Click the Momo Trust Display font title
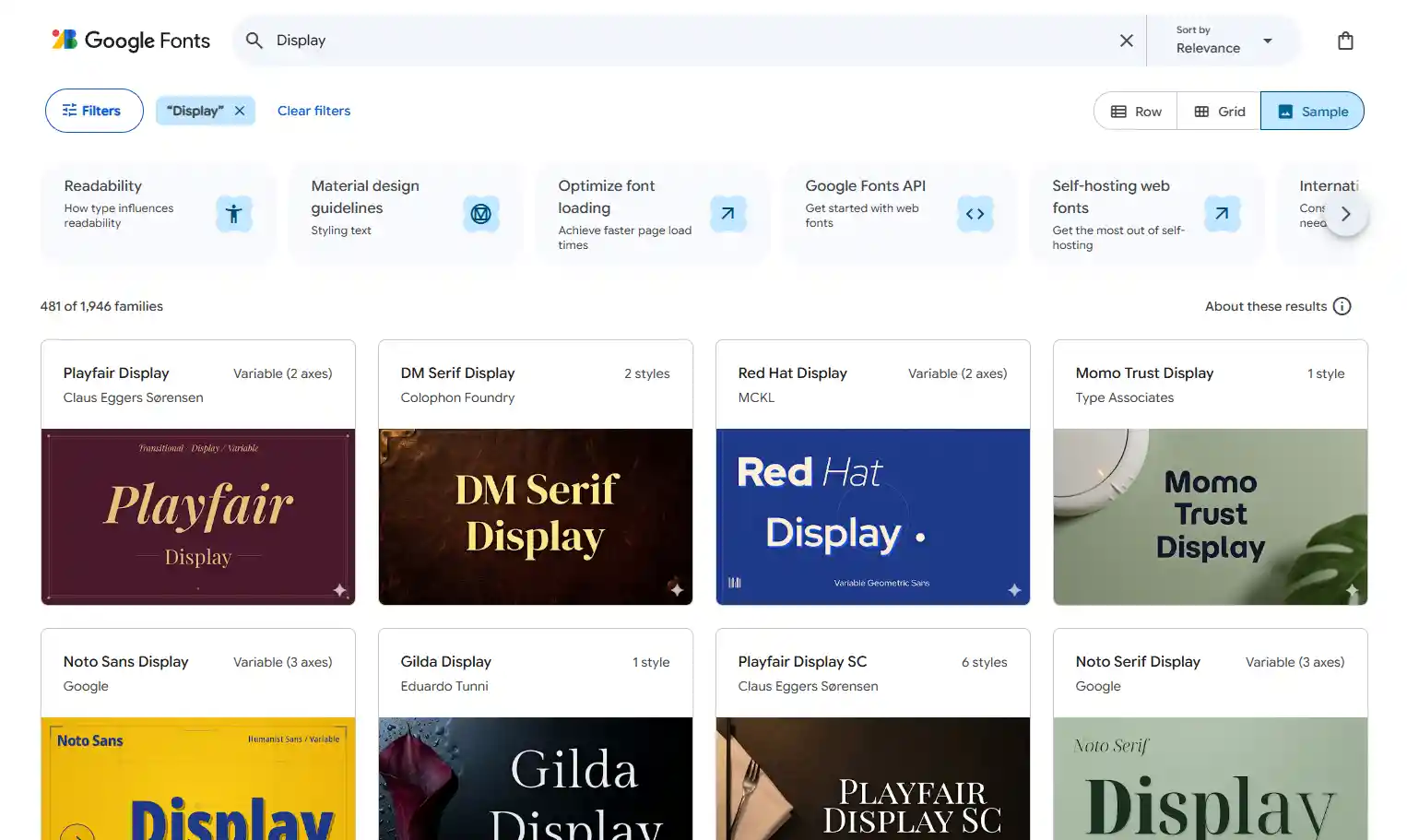 click(1144, 373)
